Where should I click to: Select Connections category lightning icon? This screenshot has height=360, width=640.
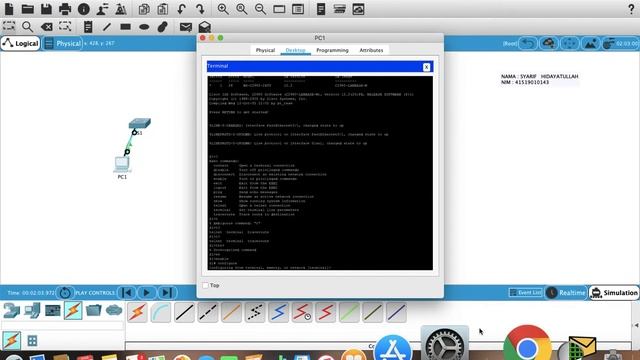(73, 311)
